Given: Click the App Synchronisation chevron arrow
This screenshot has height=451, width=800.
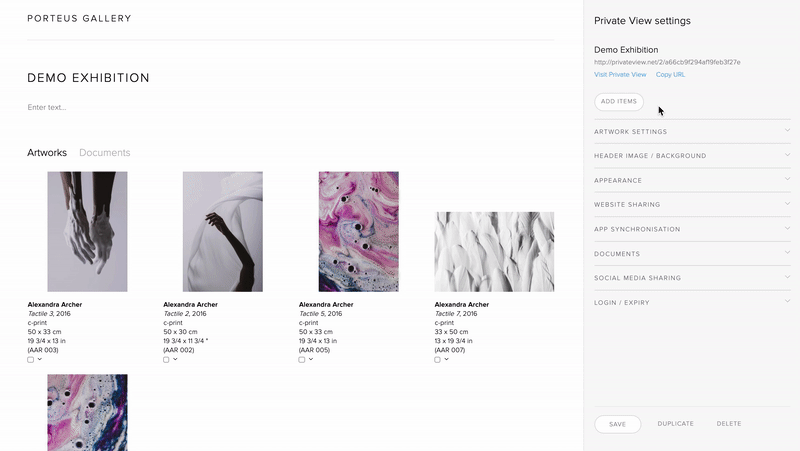Looking at the screenshot, I should coord(787,228).
